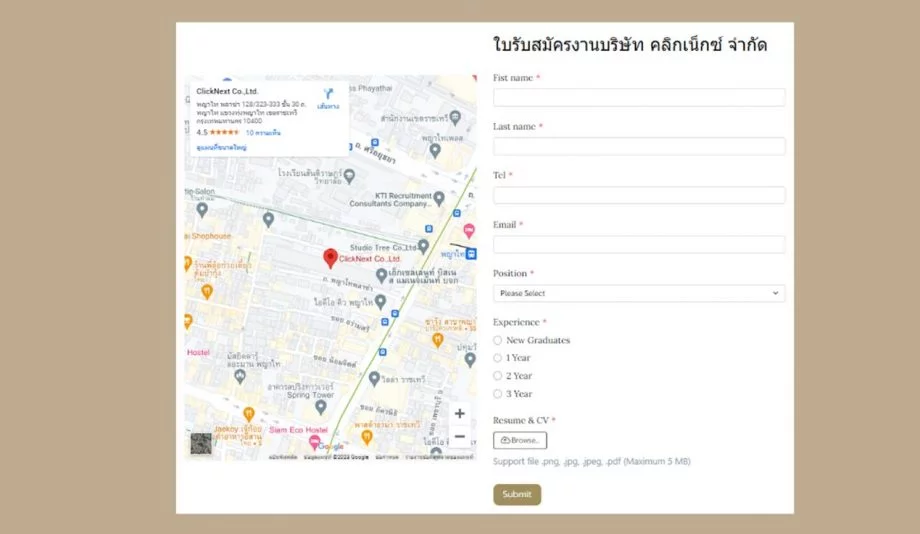Zoom out the map with minus button
Image resolution: width=920 pixels, height=534 pixels.
(x=459, y=437)
